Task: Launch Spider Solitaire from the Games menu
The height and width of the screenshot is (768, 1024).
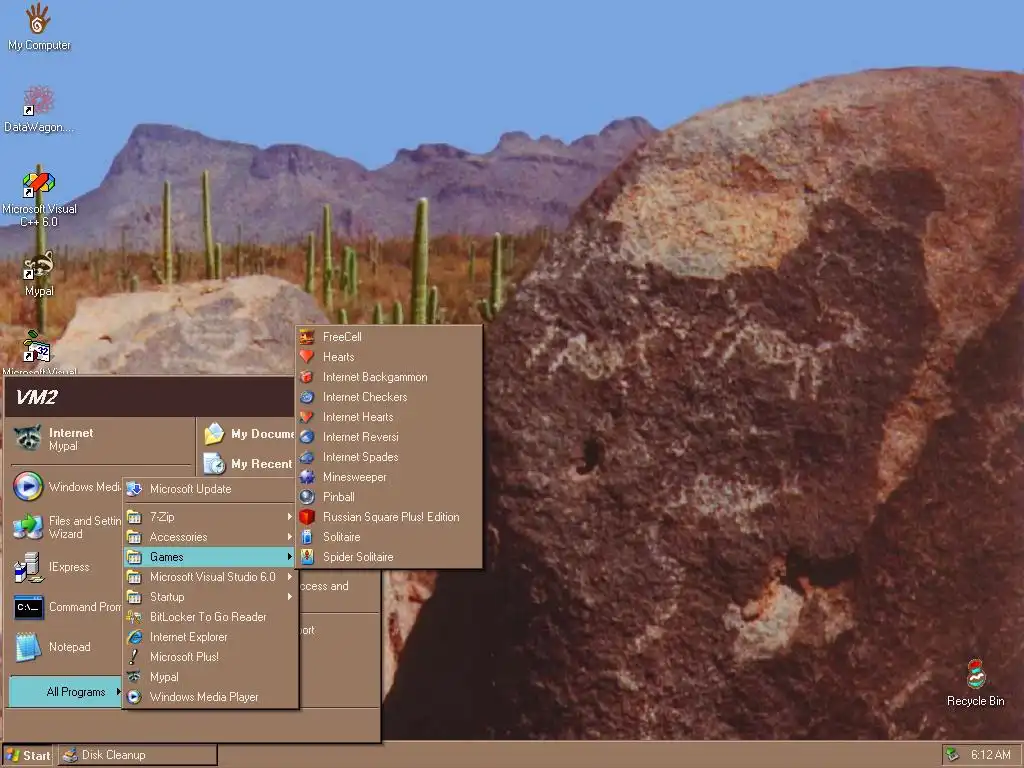Action: (x=389, y=557)
